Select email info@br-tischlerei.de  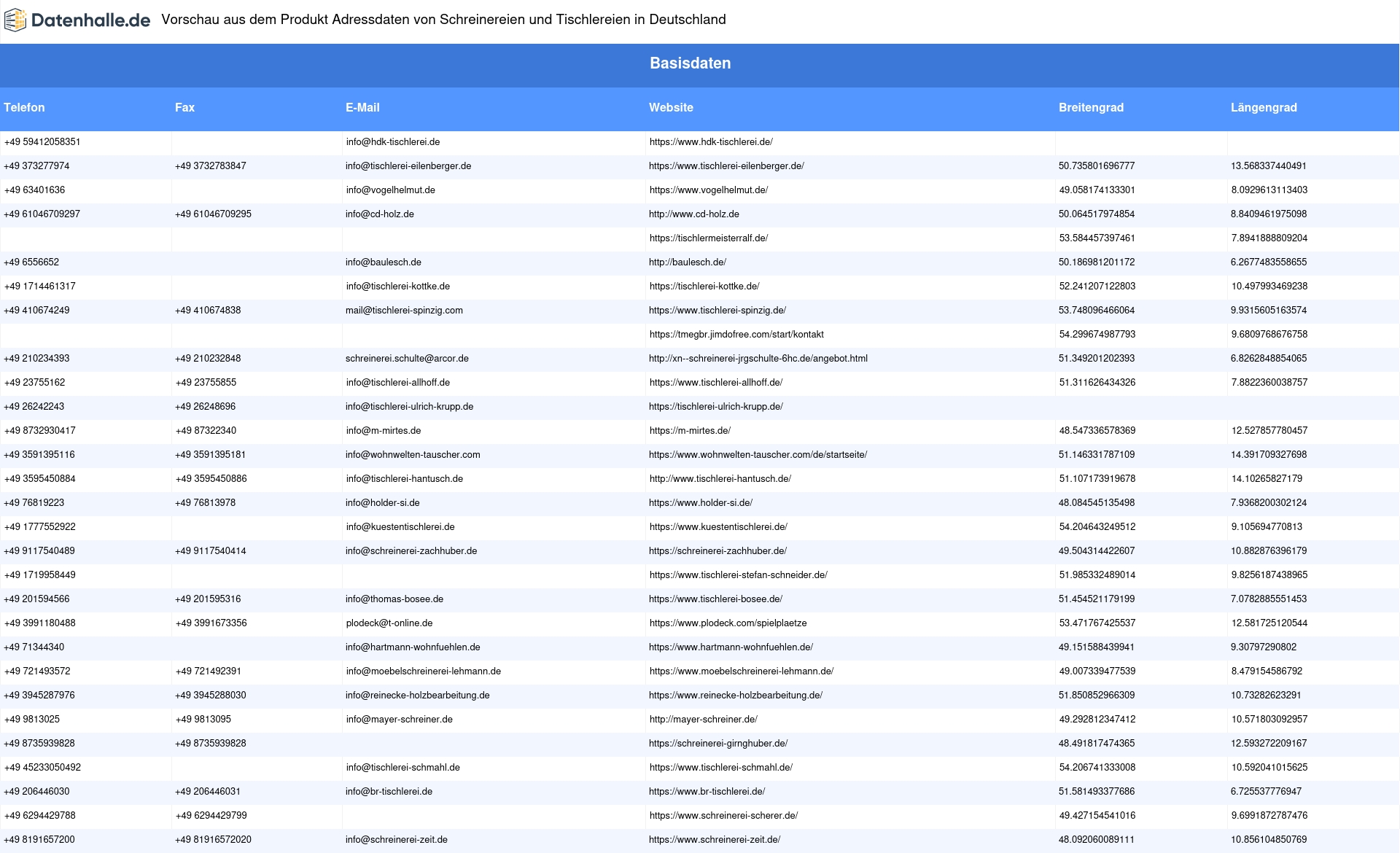389,792
